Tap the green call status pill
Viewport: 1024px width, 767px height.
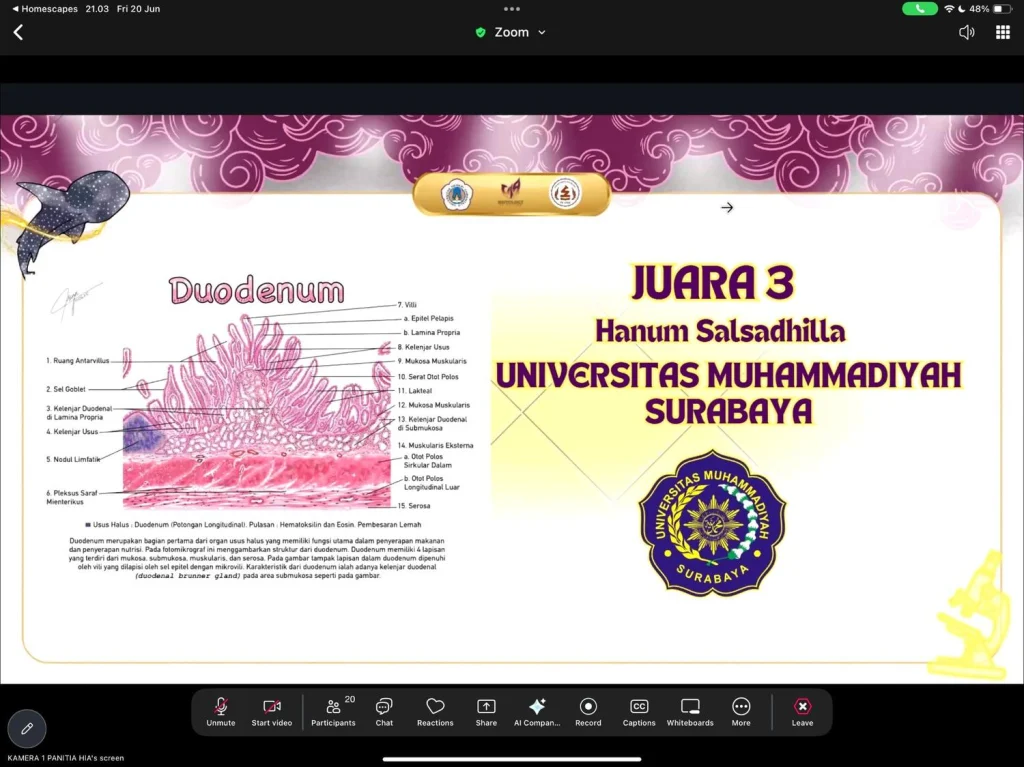tap(920, 8)
